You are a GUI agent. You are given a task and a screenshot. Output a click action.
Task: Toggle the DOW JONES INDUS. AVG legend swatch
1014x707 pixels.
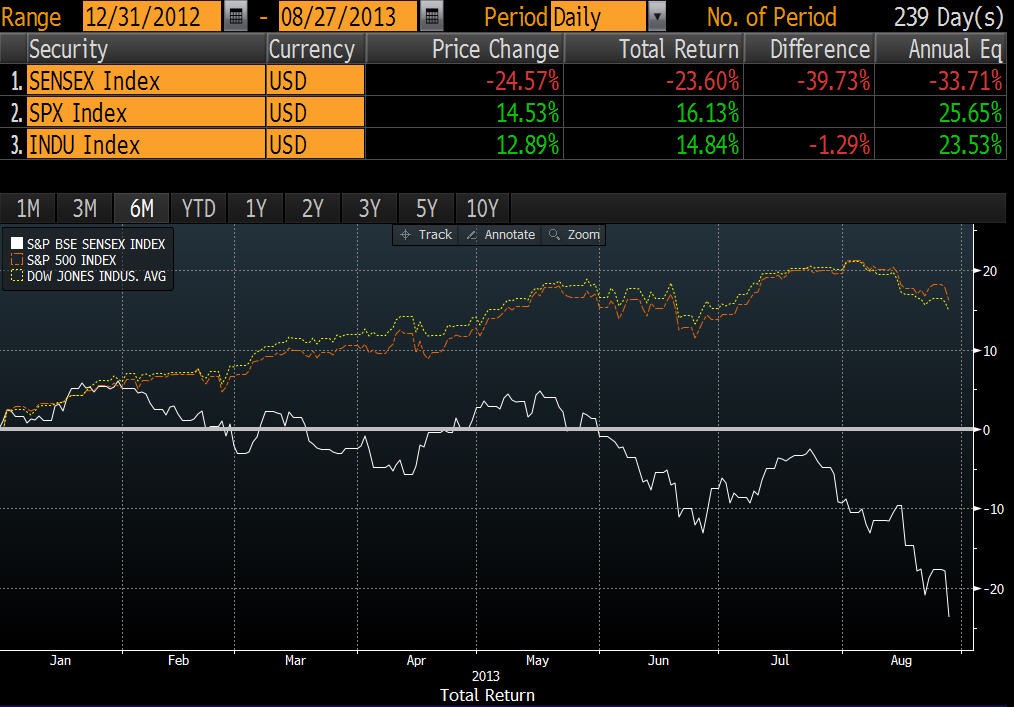[17, 276]
